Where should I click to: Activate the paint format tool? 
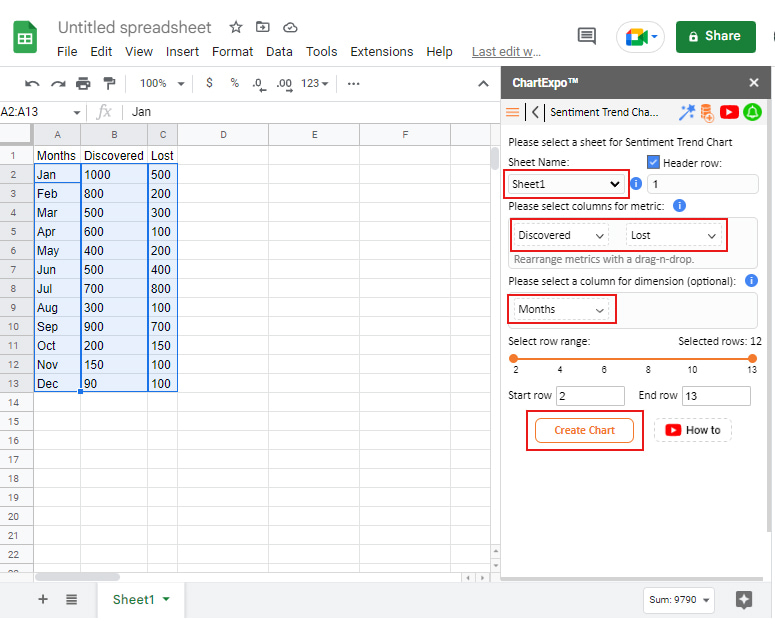click(x=109, y=84)
